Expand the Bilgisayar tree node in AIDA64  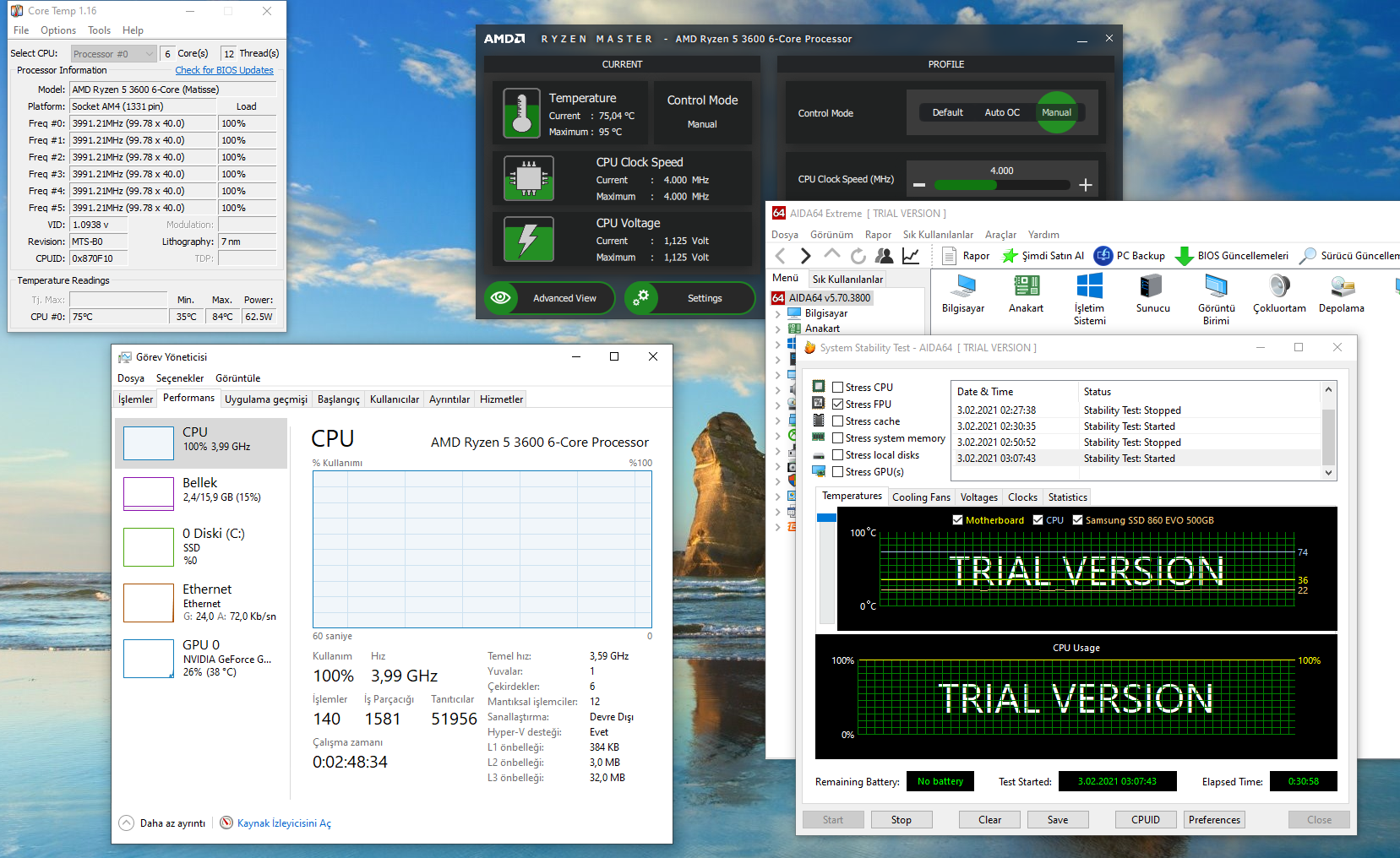pos(777,313)
